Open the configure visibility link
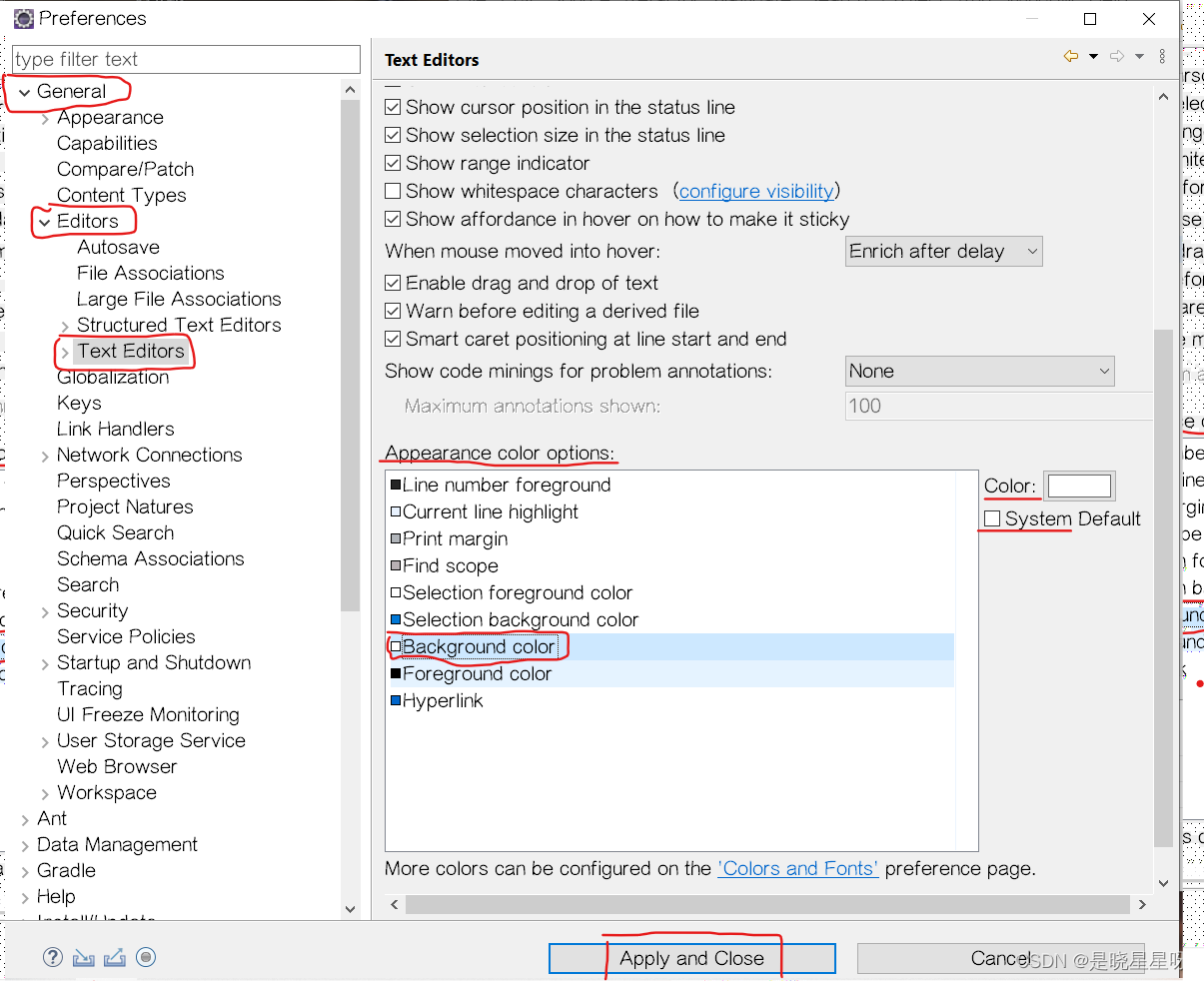 click(756, 191)
